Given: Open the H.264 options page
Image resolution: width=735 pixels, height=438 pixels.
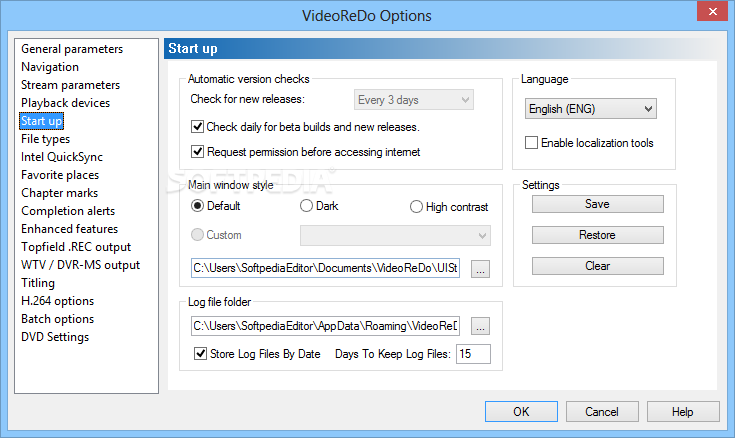Looking at the screenshot, I should tap(58, 301).
